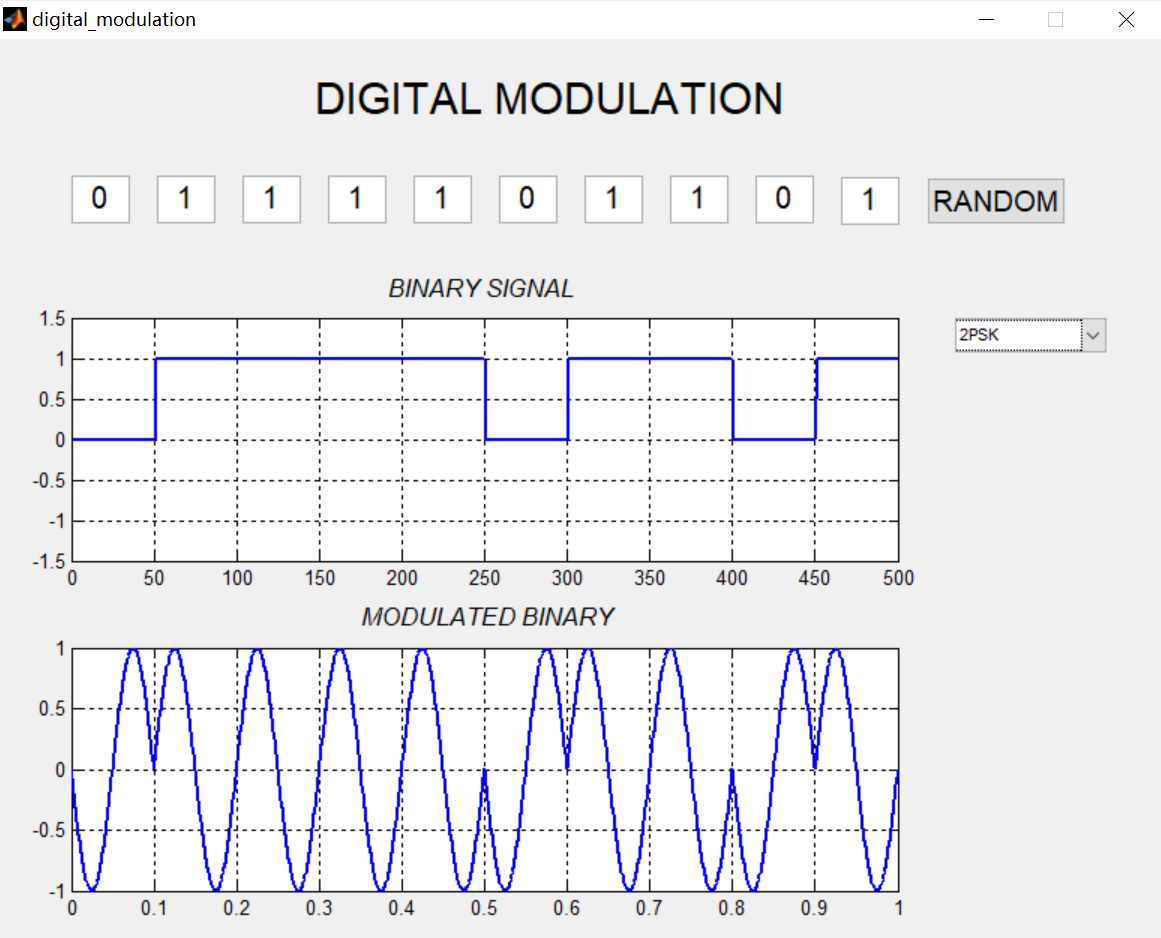Click the 0.2 x-axis label on modulated plot
The width and height of the screenshot is (1161, 938).
click(237, 908)
